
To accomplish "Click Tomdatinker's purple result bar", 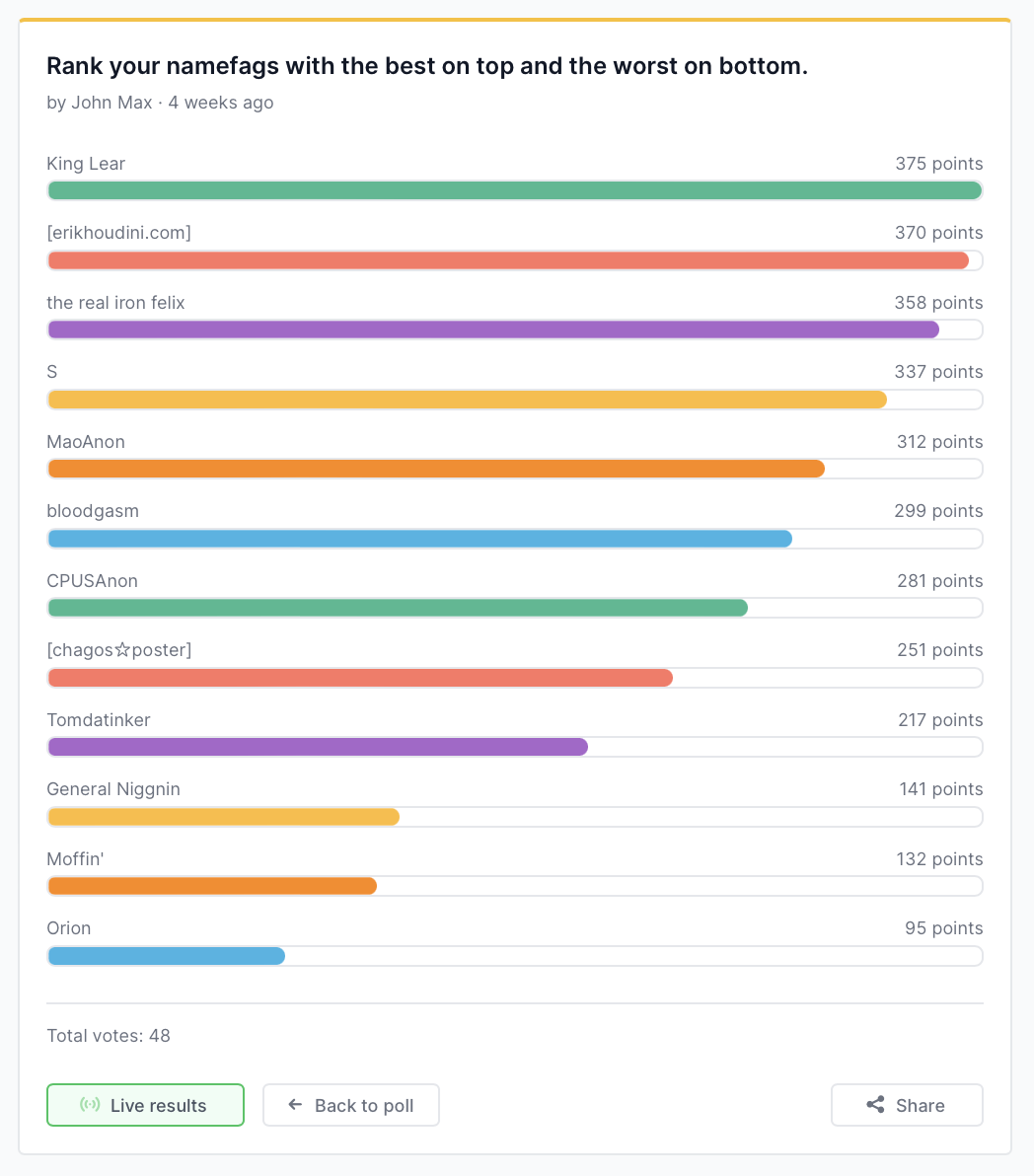I will 318,747.
